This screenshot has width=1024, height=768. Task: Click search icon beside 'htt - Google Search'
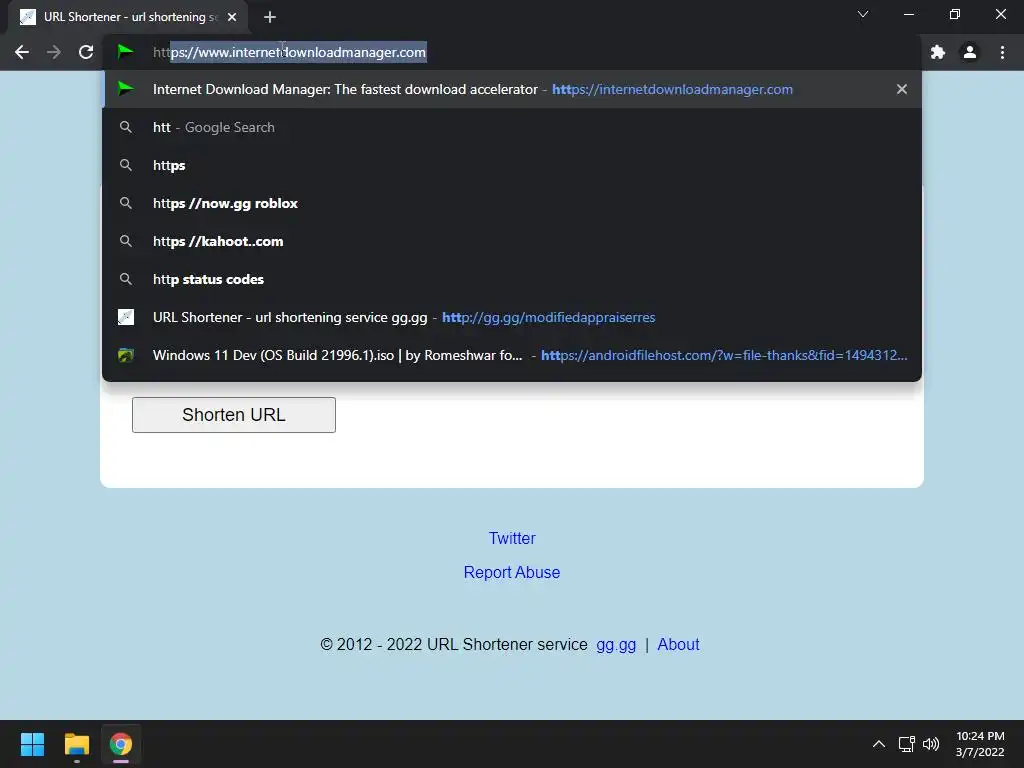[125, 127]
